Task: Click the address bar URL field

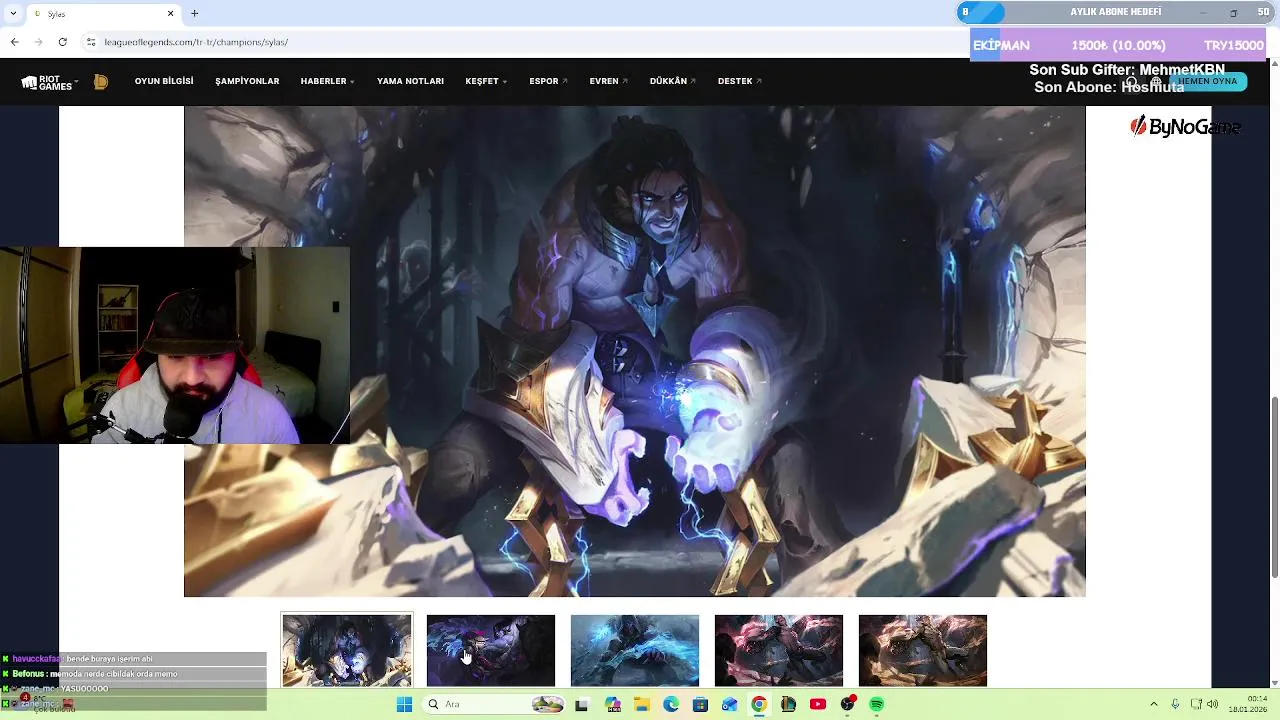Action: click(520, 42)
